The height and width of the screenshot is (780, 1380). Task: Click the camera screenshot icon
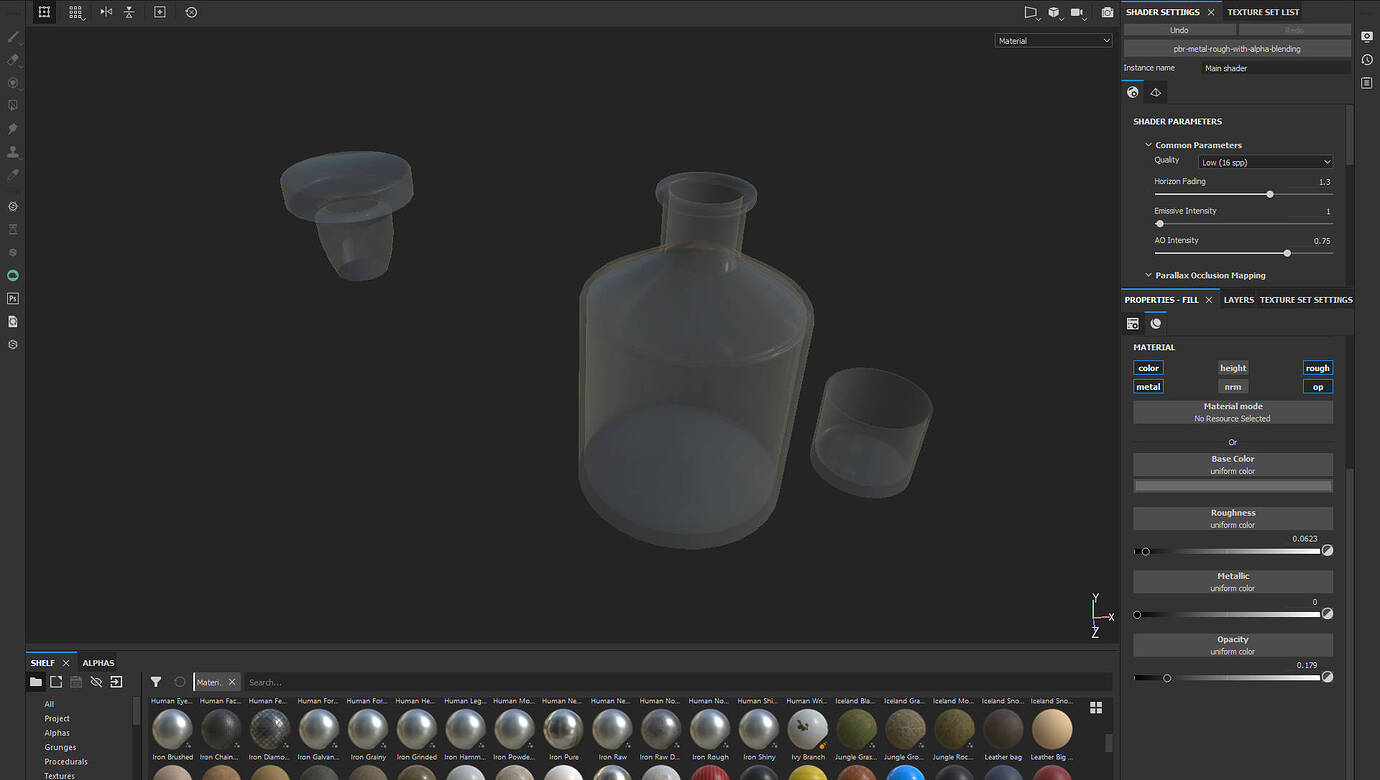click(1107, 12)
